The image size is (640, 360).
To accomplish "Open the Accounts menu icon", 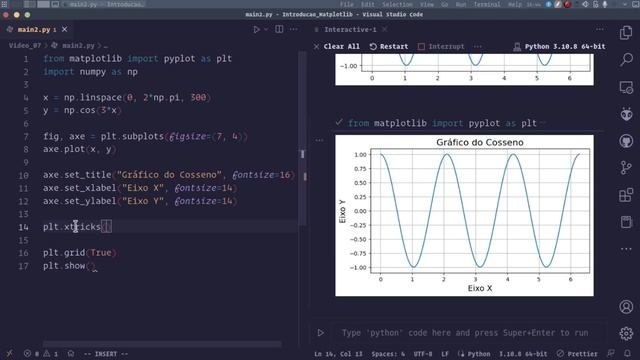I will click(x=626, y=307).
